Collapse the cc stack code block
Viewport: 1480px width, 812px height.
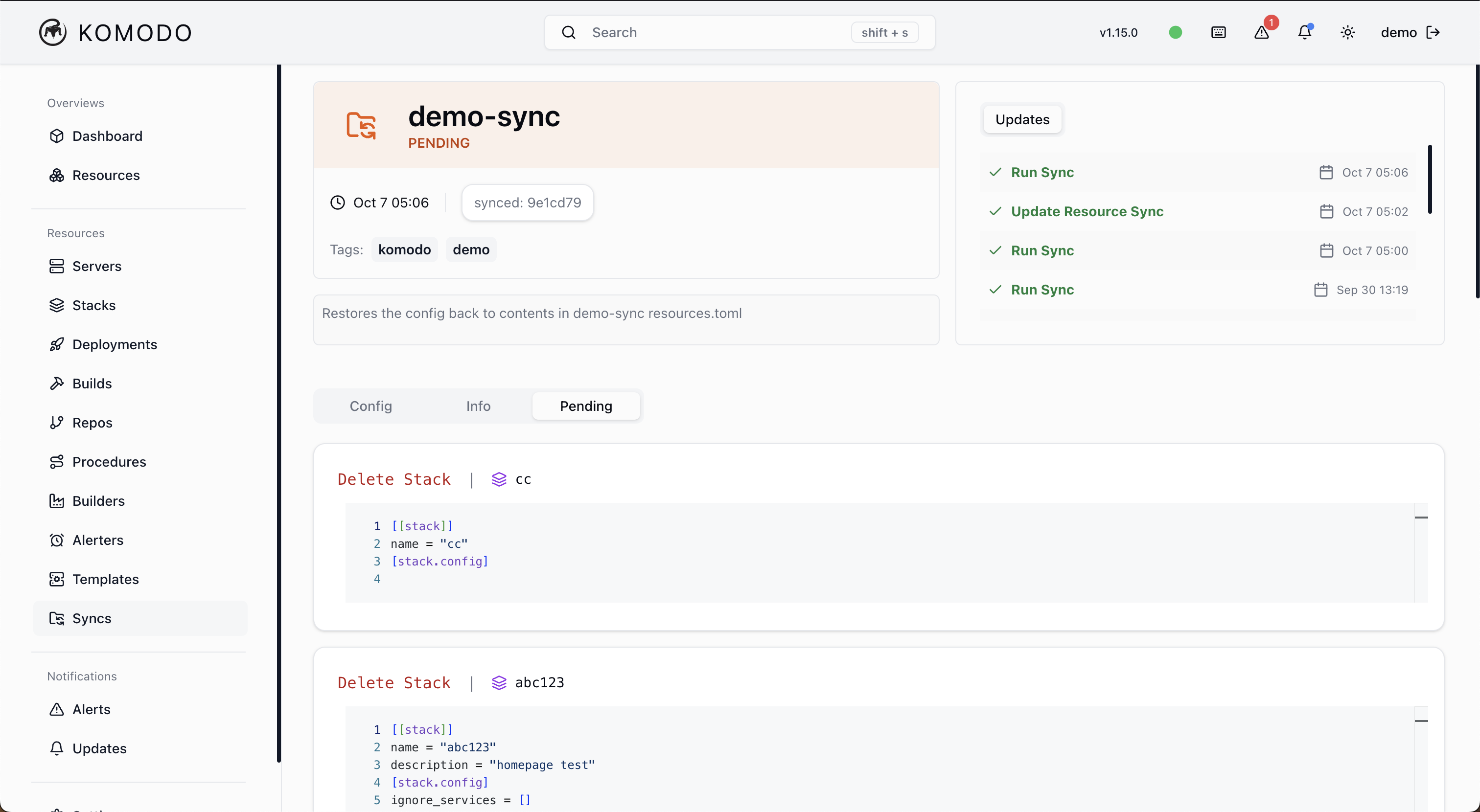tap(1421, 518)
